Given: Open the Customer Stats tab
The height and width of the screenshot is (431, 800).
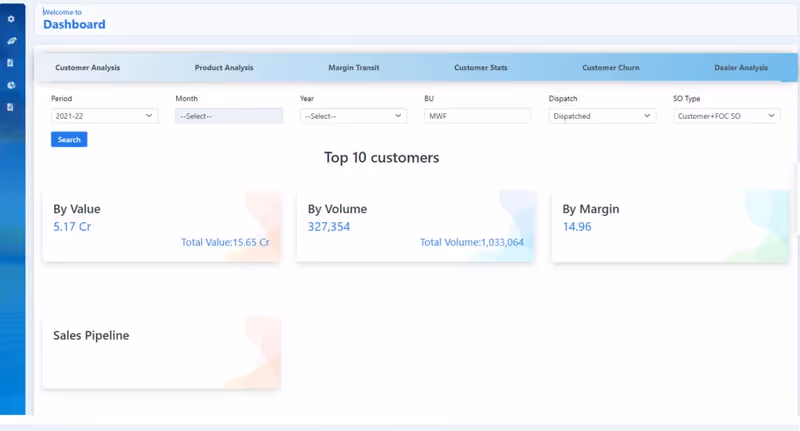Looking at the screenshot, I should pyautogui.click(x=481, y=67).
